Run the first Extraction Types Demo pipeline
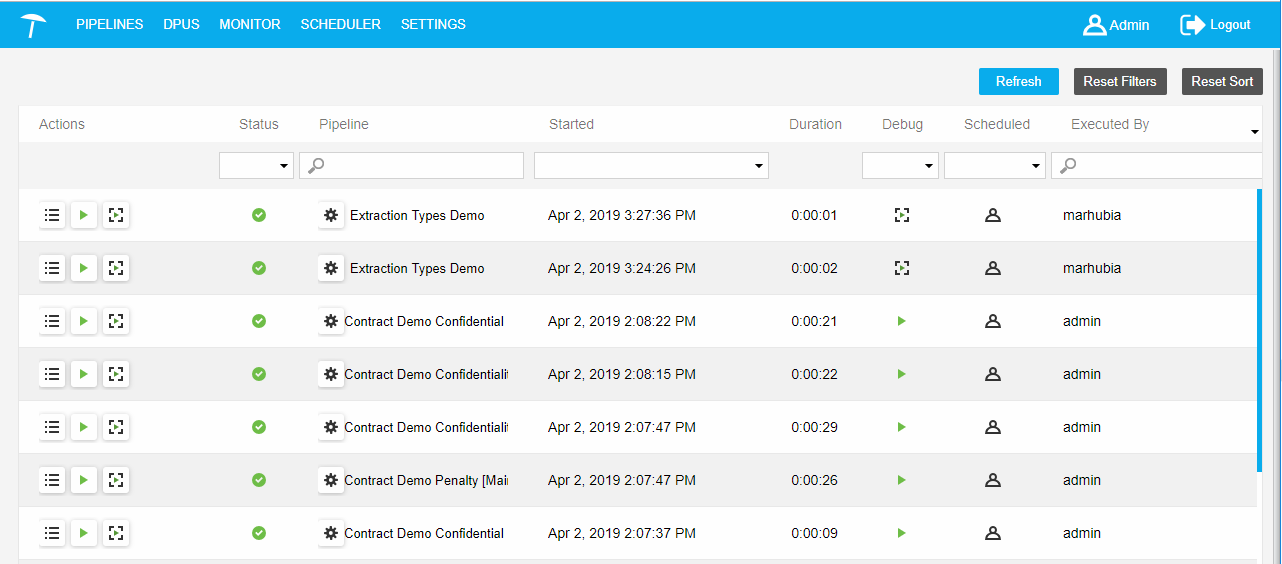The image size is (1282, 564). pos(84,215)
